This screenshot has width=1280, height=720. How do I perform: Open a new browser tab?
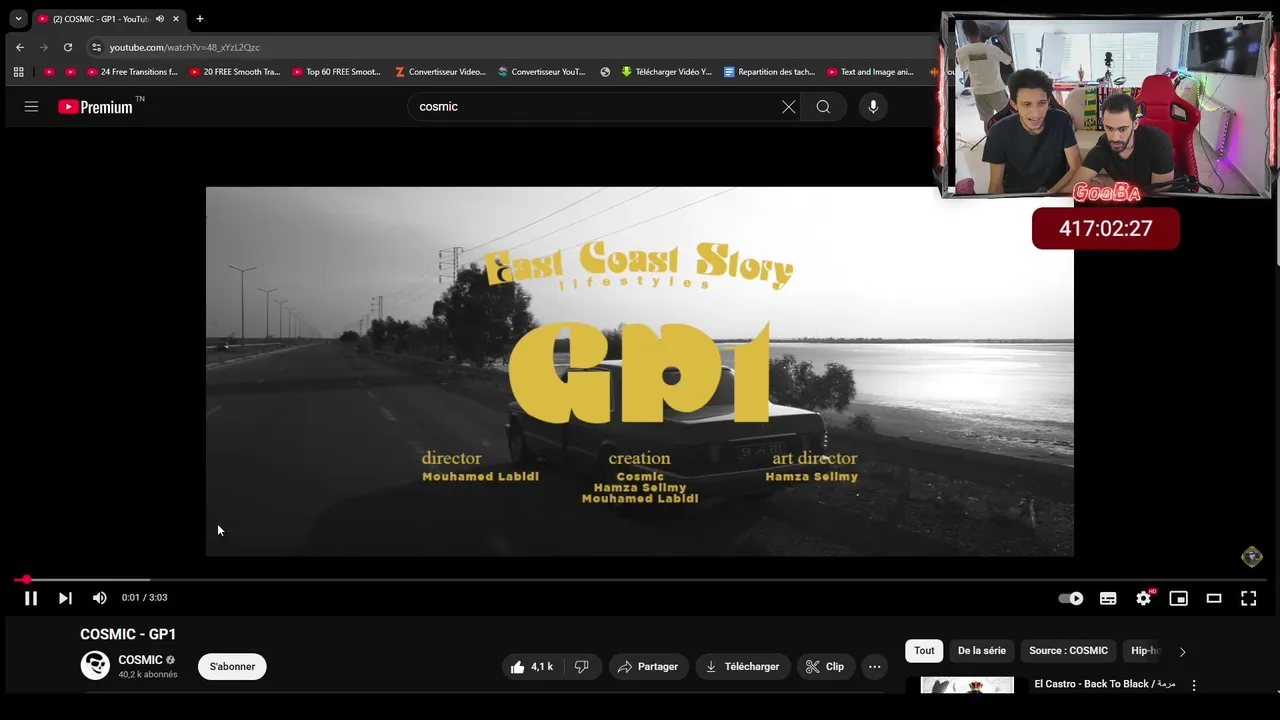click(x=200, y=19)
